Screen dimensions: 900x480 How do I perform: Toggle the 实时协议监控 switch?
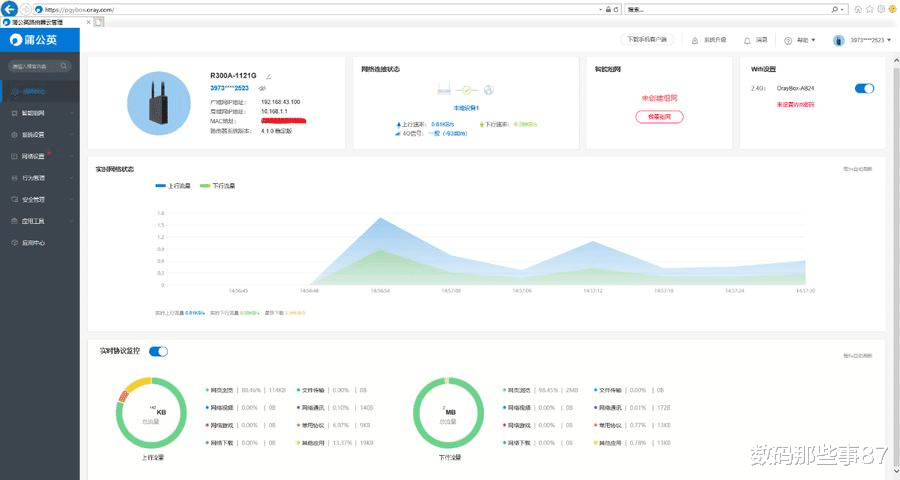(159, 351)
